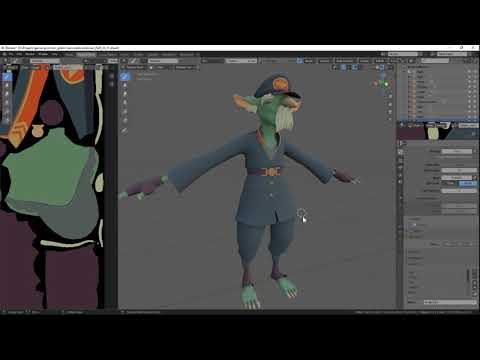This screenshot has width=480, height=360.
Task: Select the Draw brush in the 3D viewport toolbar
Action: [x=125, y=76]
